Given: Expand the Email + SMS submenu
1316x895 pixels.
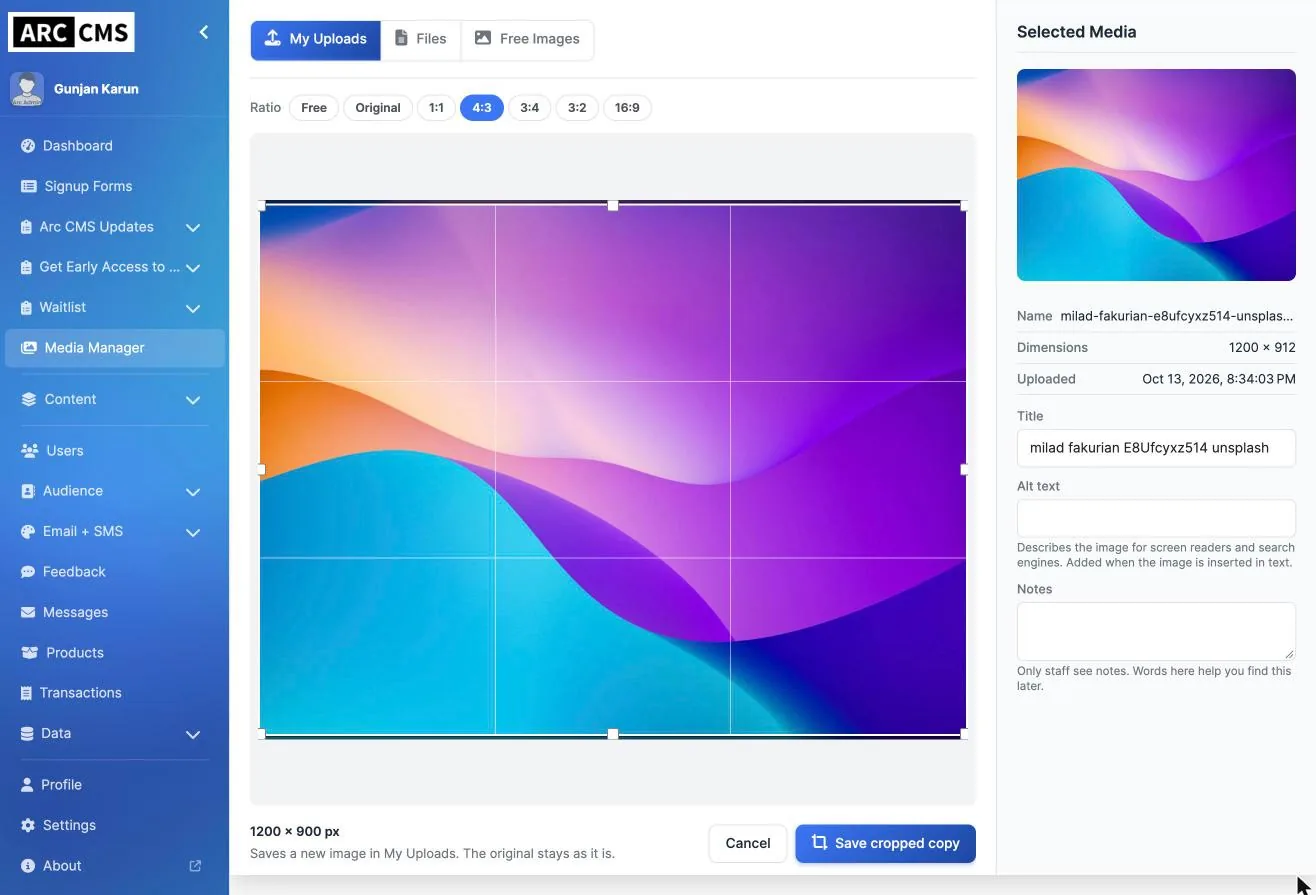Looking at the screenshot, I should coord(193,532).
